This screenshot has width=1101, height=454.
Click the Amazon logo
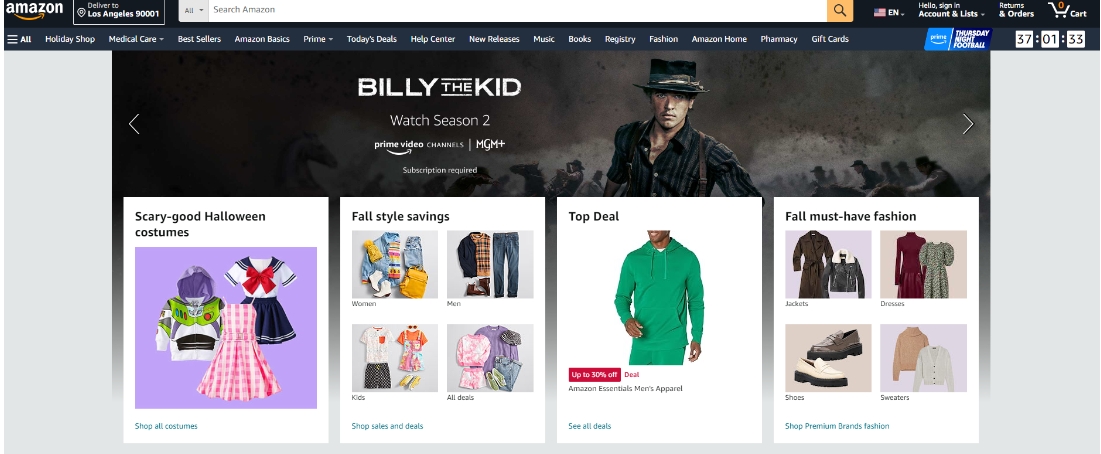34,12
